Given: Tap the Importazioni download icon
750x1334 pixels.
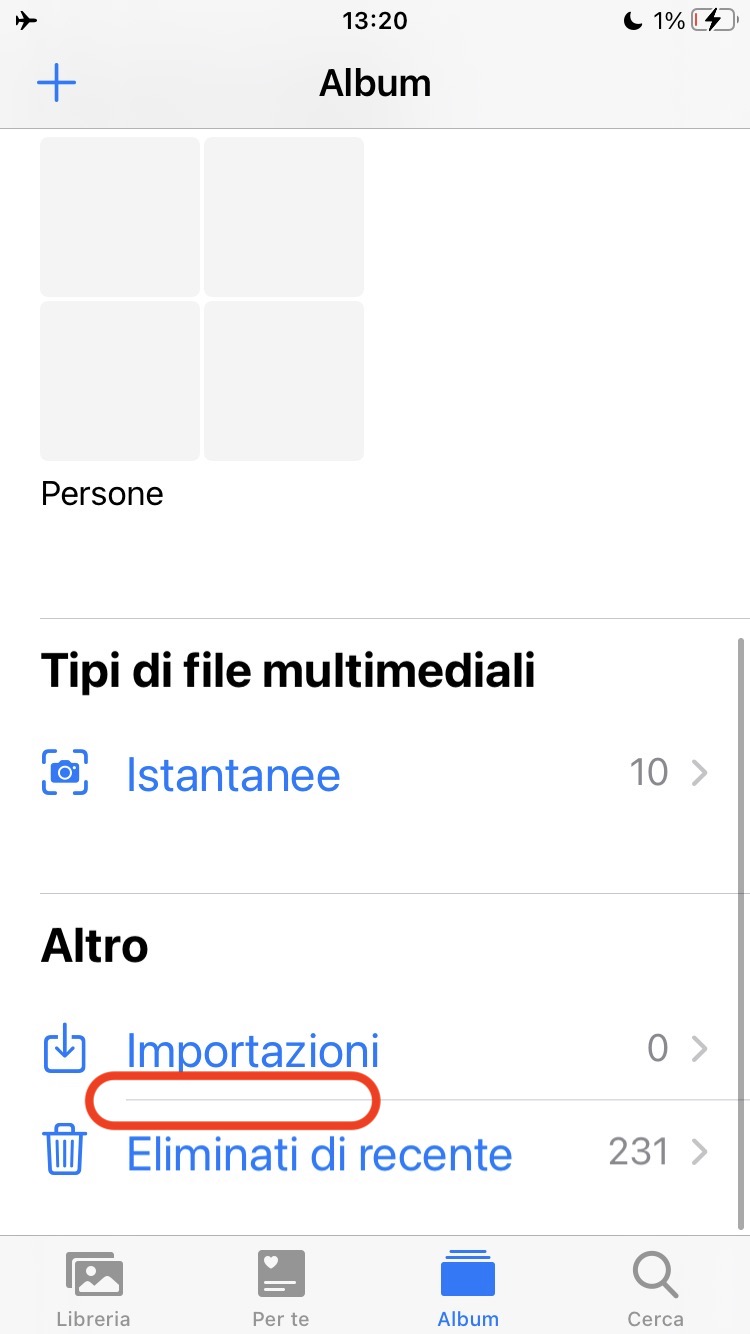Looking at the screenshot, I should click(65, 1050).
